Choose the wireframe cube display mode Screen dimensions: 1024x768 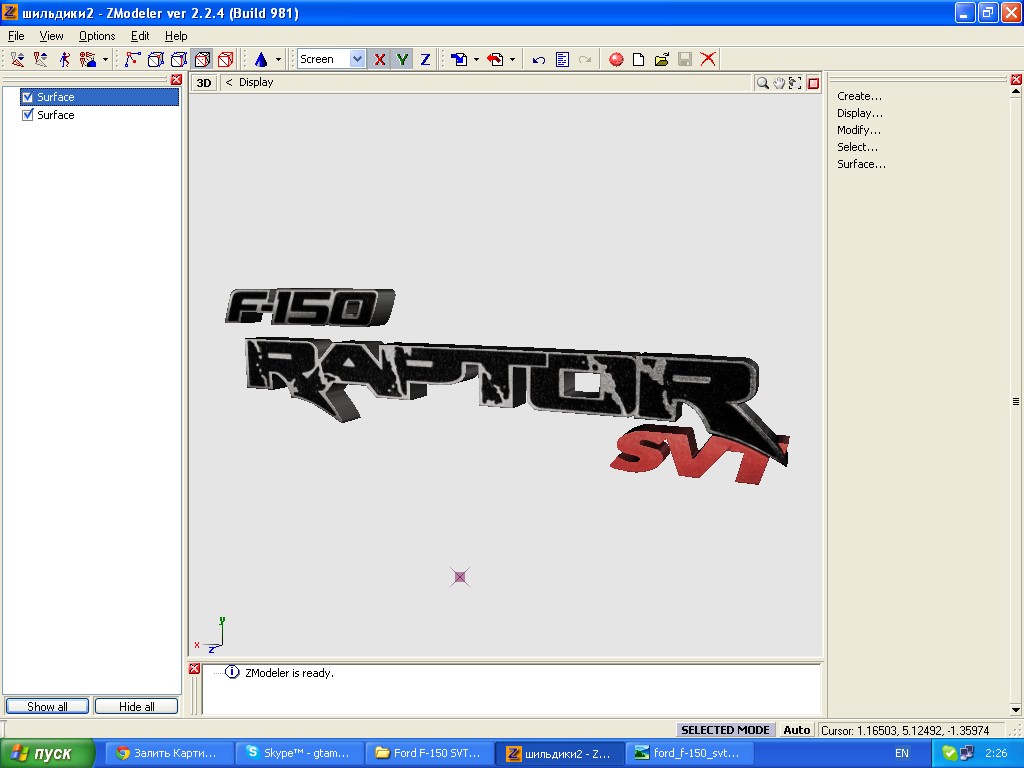coord(155,59)
